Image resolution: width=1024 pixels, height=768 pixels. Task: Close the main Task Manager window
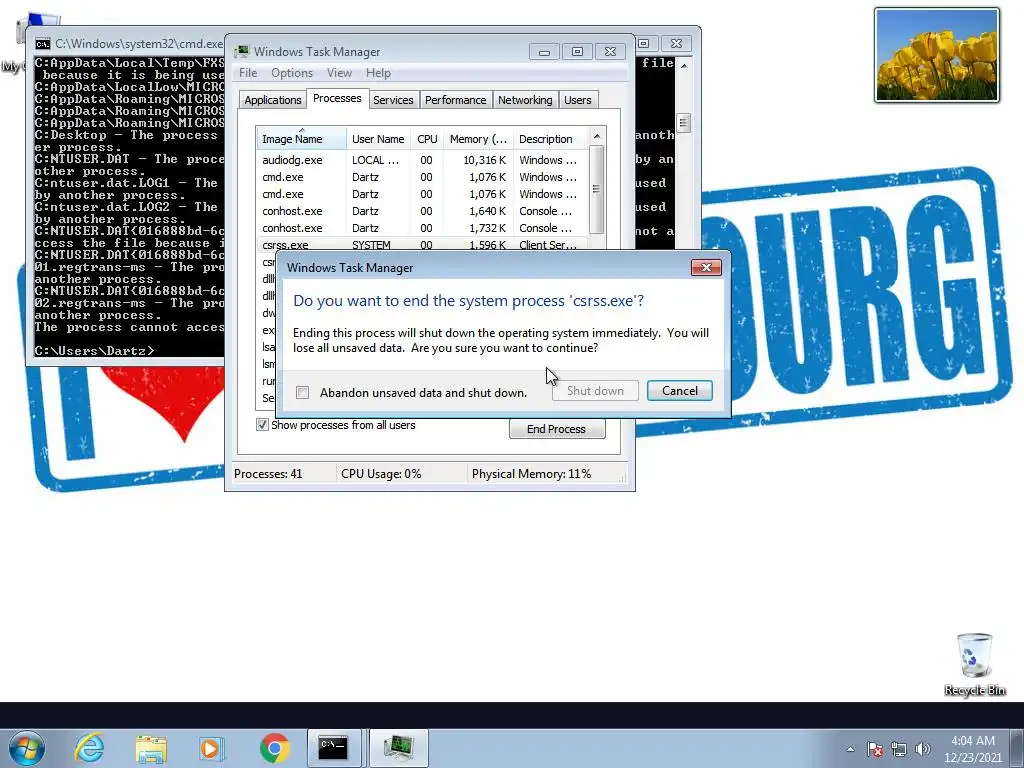coord(610,52)
